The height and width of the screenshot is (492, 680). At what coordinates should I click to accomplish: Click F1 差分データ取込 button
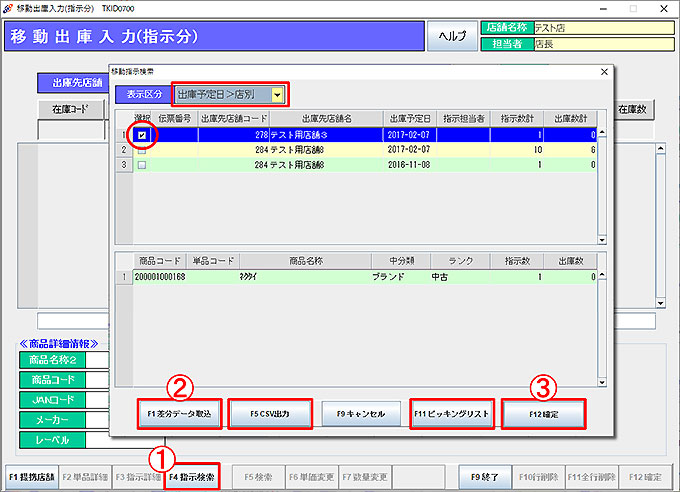(x=179, y=414)
